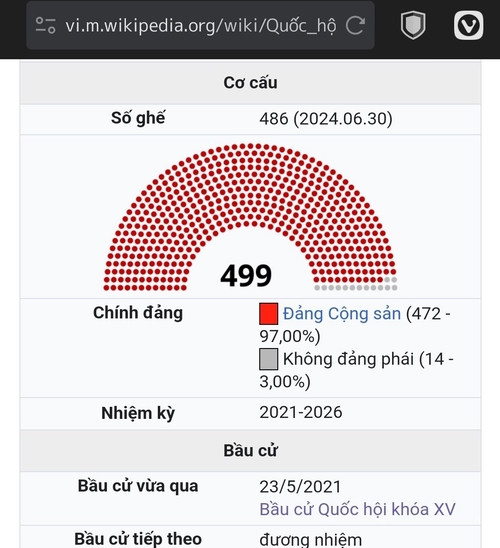
Task: Click the Bầu cử tiếp theo label
Action: point(138,539)
